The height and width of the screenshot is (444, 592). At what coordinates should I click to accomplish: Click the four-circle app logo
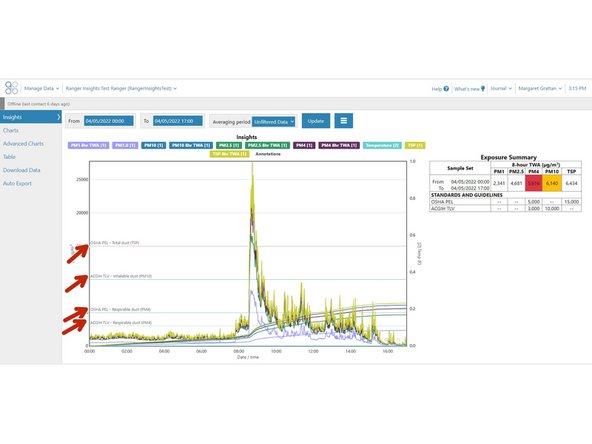[x=11, y=88]
